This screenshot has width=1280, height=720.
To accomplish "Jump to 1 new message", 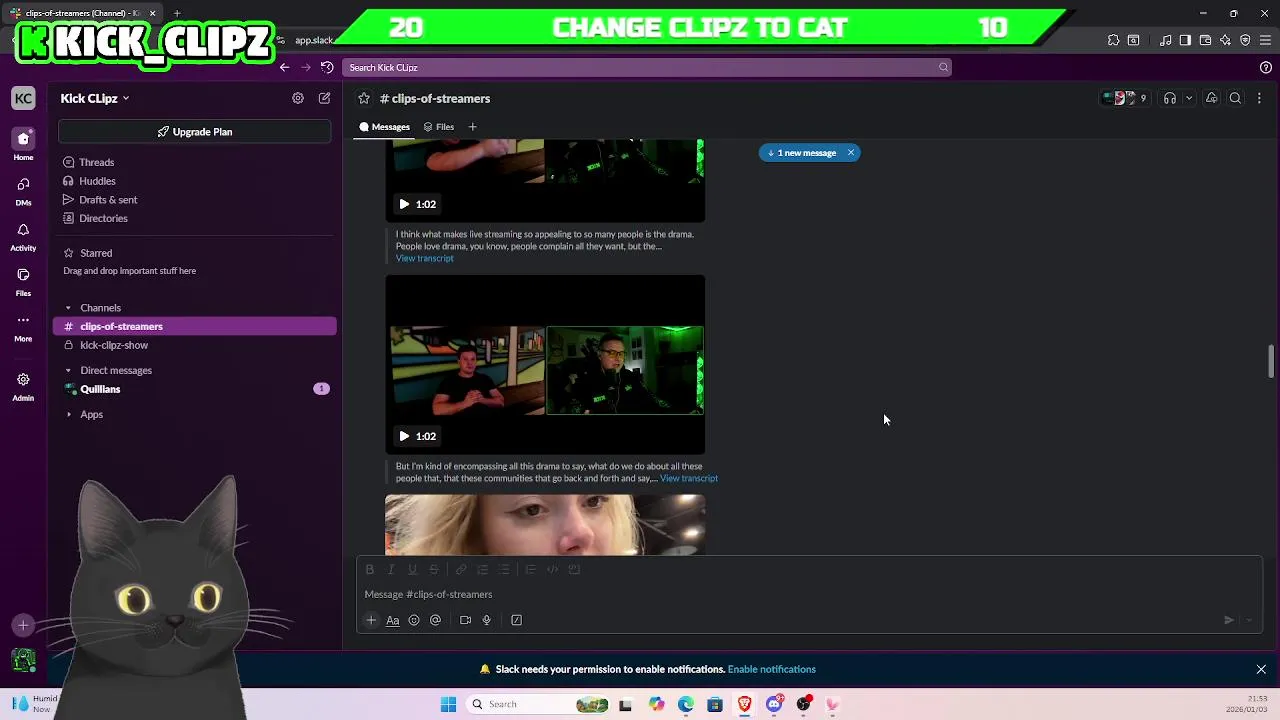I will coord(802,153).
